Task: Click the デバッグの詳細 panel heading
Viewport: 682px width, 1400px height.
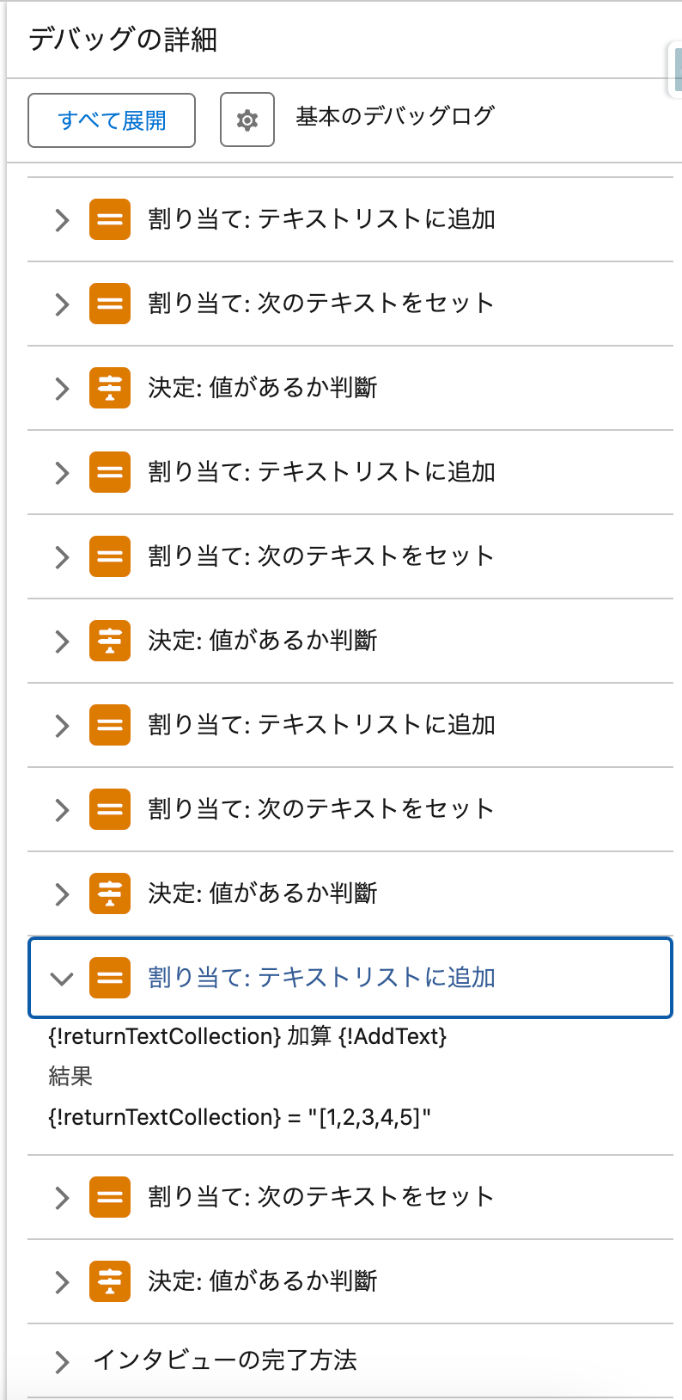Action: [123, 40]
